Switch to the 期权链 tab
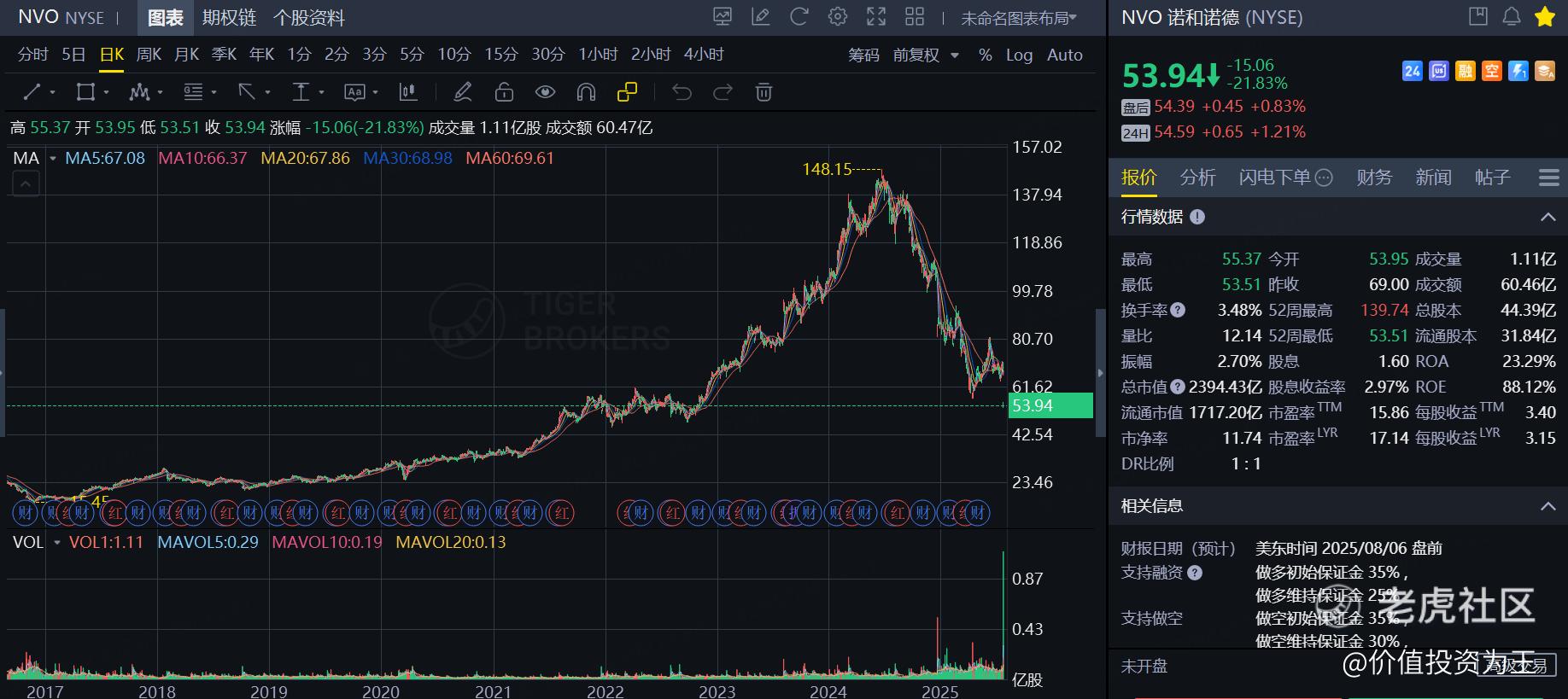This screenshot has width=1568, height=699. pyautogui.click(x=229, y=18)
